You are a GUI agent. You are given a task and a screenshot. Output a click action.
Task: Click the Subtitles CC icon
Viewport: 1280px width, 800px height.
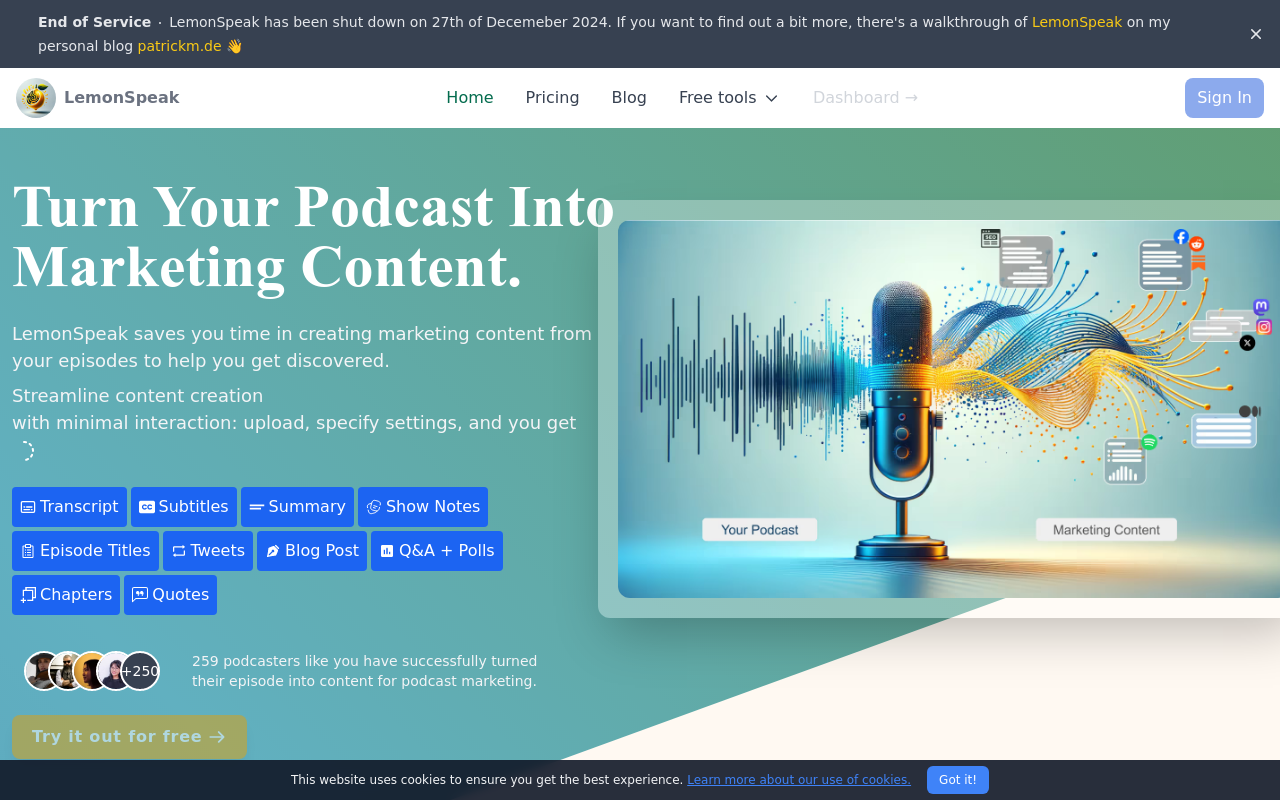click(x=147, y=507)
